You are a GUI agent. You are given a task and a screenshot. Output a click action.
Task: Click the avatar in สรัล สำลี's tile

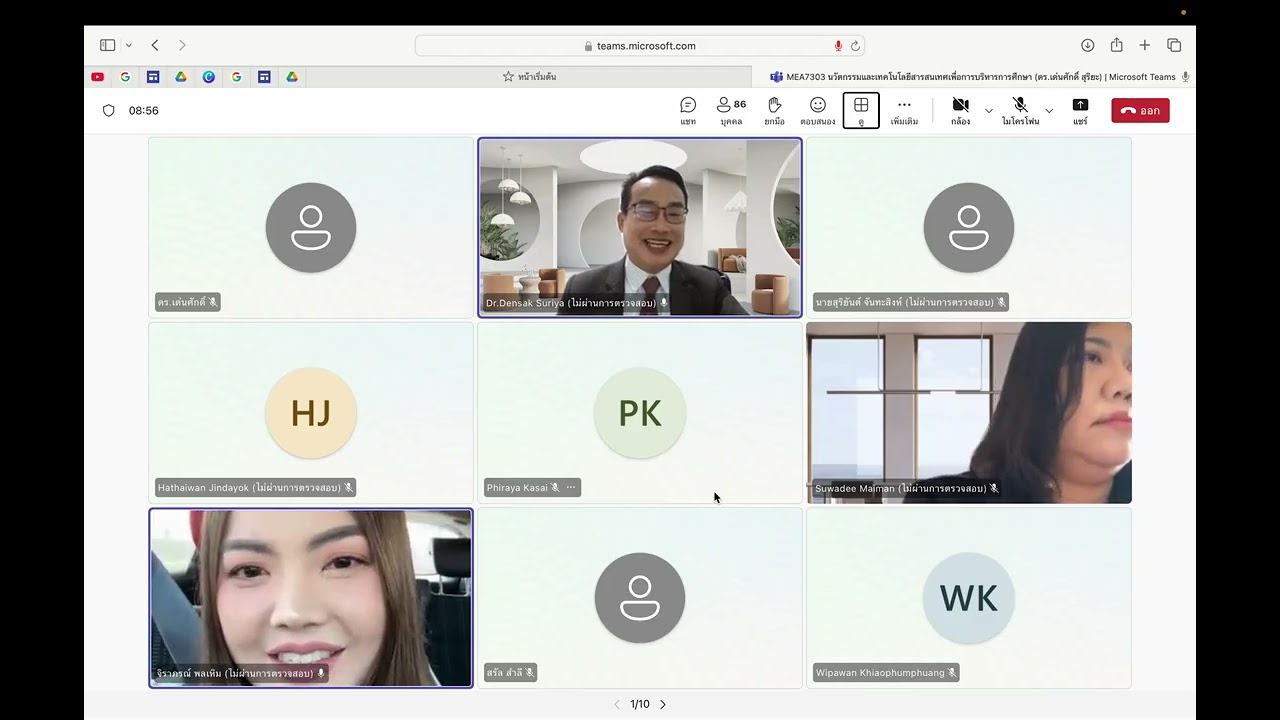(640, 598)
